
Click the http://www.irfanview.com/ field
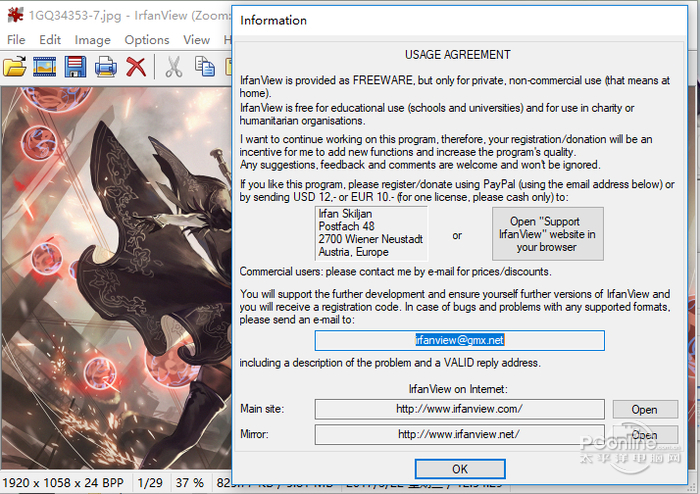click(459, 409)
